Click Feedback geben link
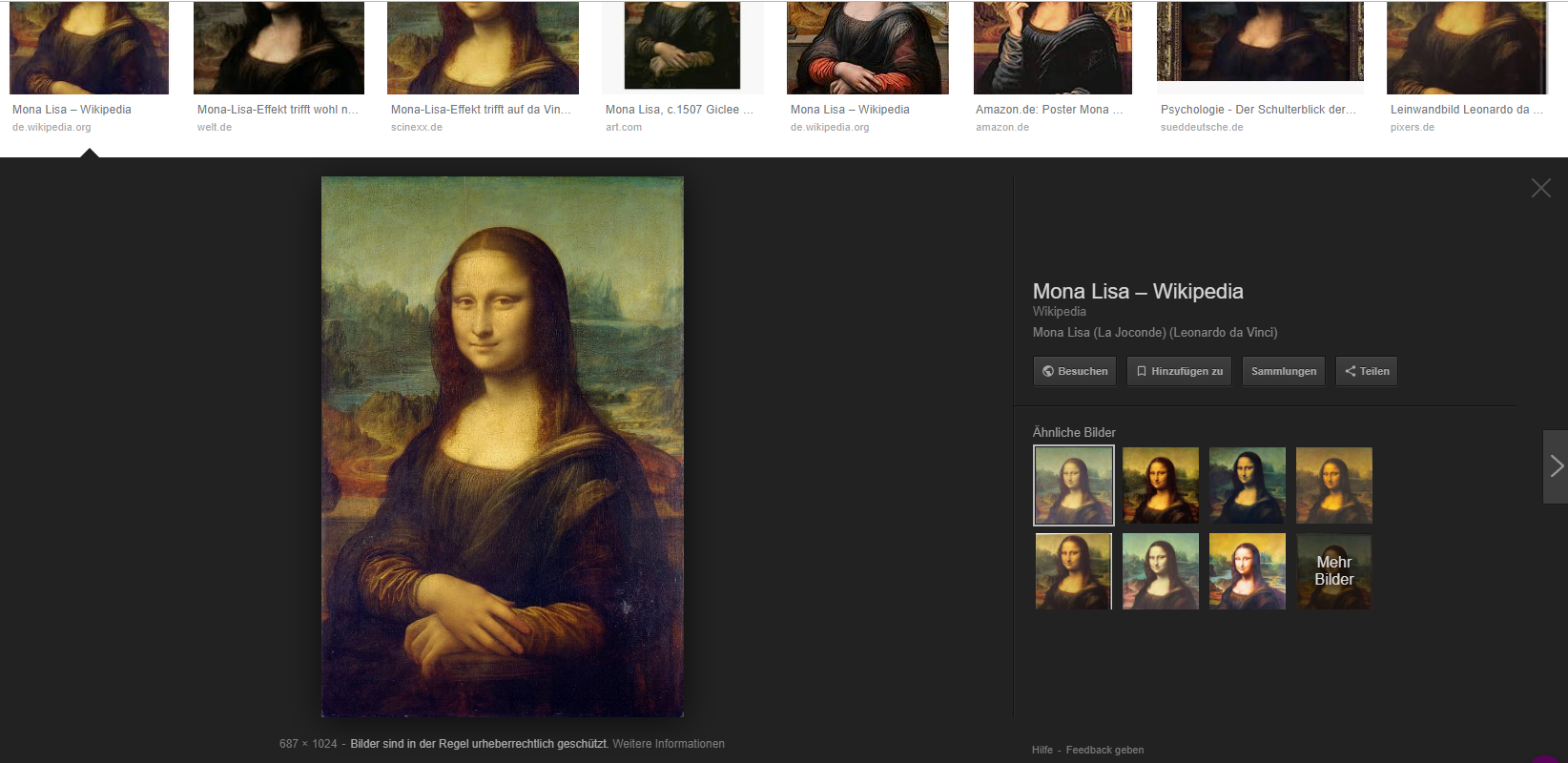 click(1104, 750)
